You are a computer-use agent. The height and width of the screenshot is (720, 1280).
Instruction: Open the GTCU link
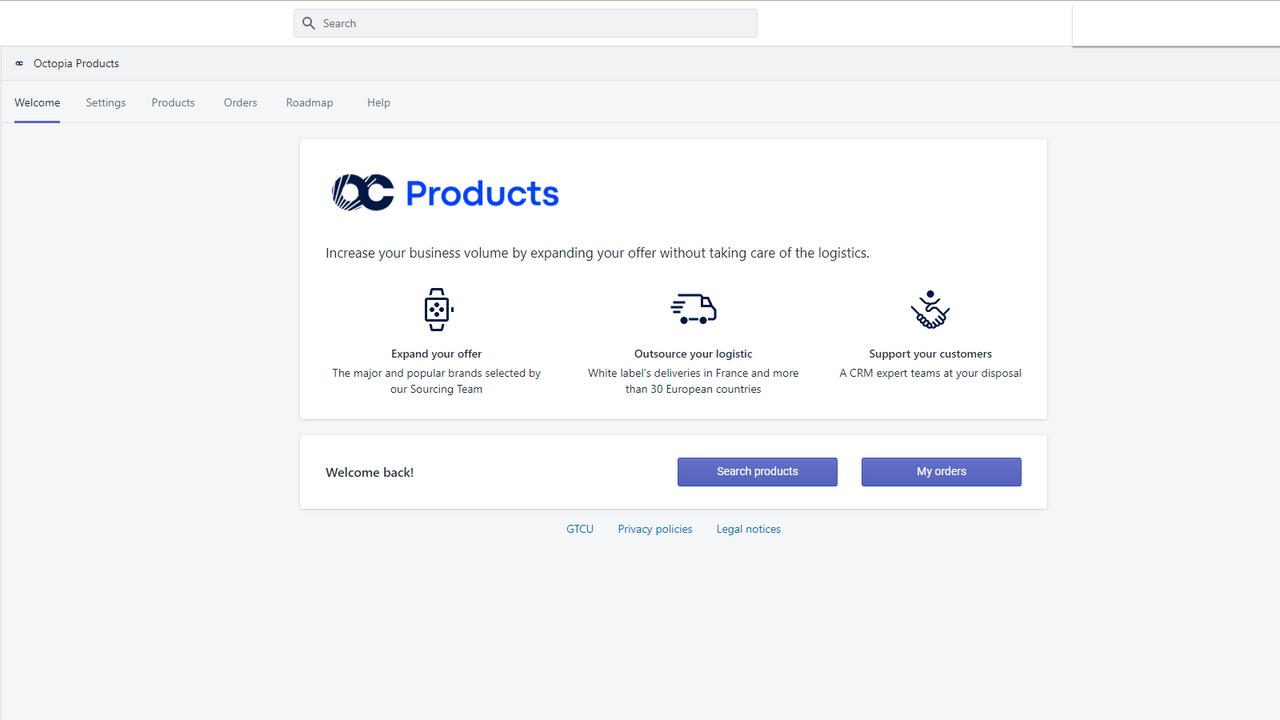point(580,529)
